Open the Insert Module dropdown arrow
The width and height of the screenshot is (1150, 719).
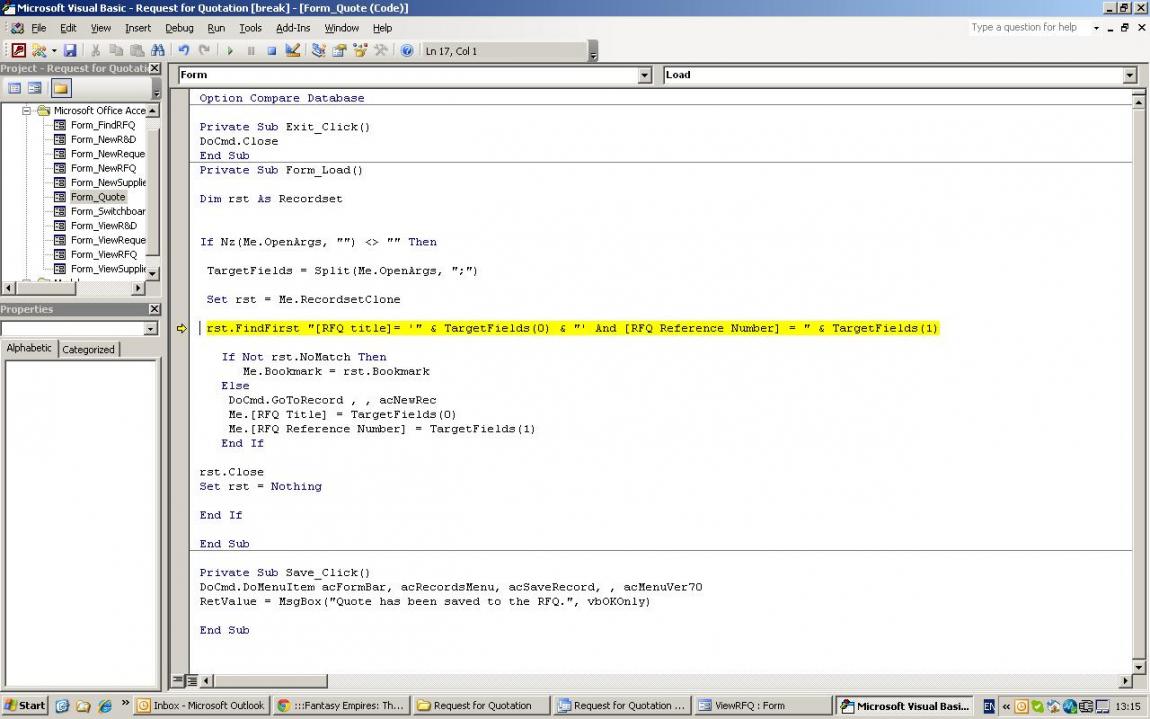[x=54, y=51]
